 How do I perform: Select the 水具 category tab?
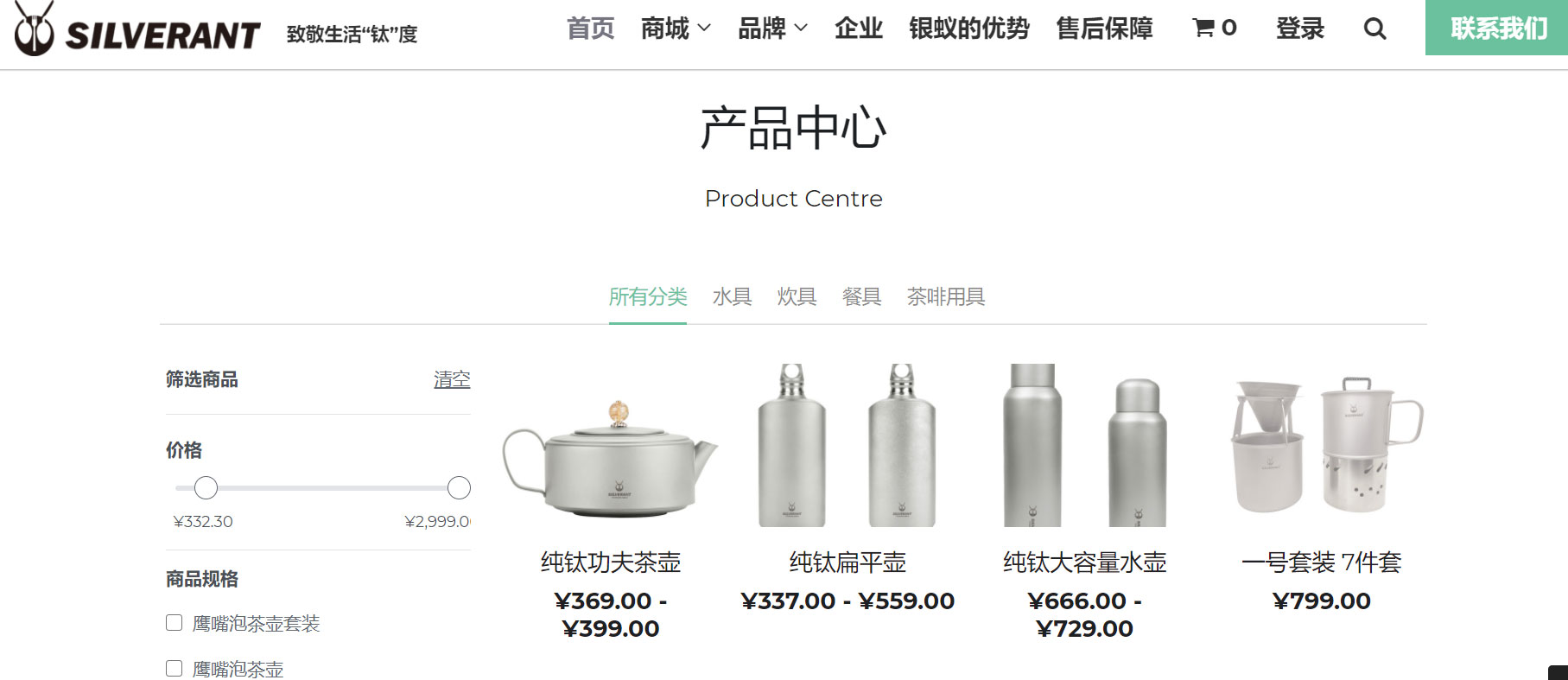(732, 296)
